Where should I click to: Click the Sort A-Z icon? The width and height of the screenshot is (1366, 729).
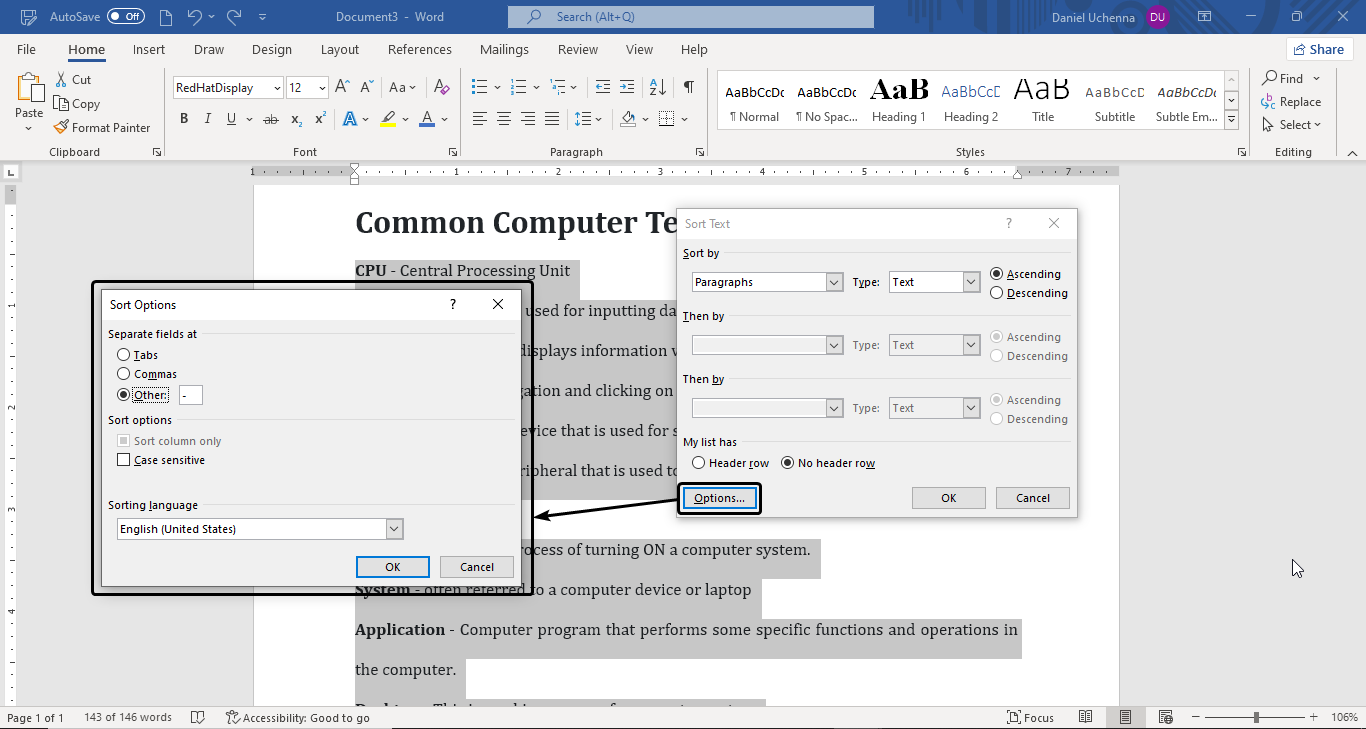pyautogui.click(x=659, y=88)
